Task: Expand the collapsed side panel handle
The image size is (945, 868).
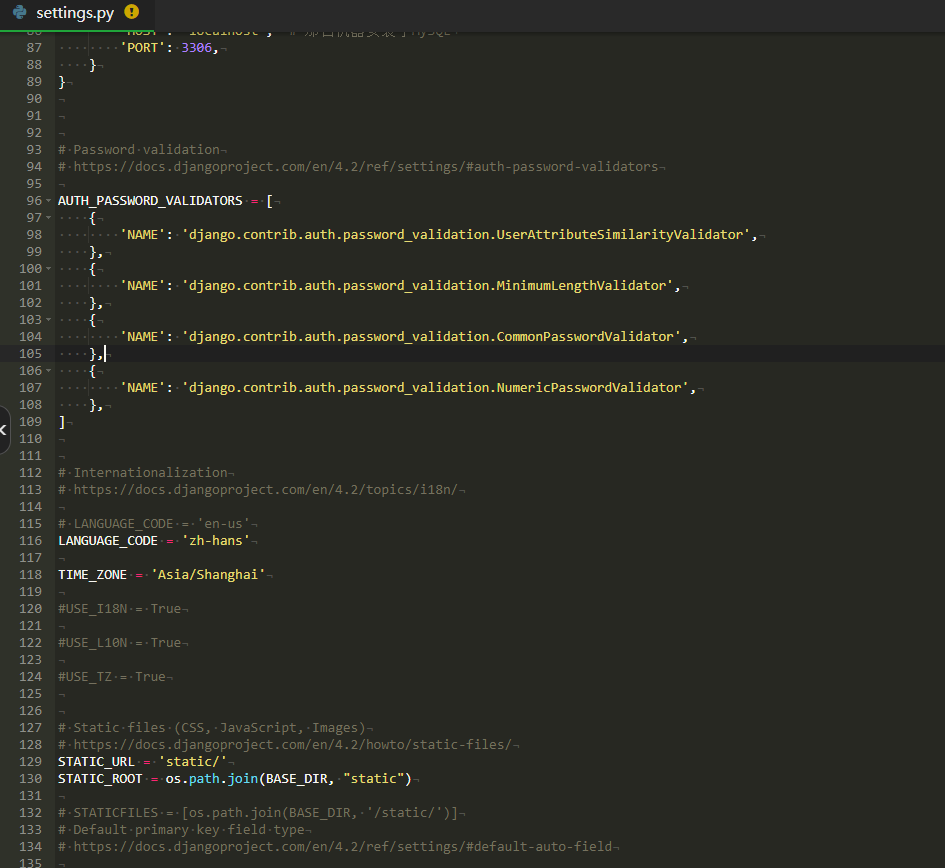Action: [x=4, y=430]
